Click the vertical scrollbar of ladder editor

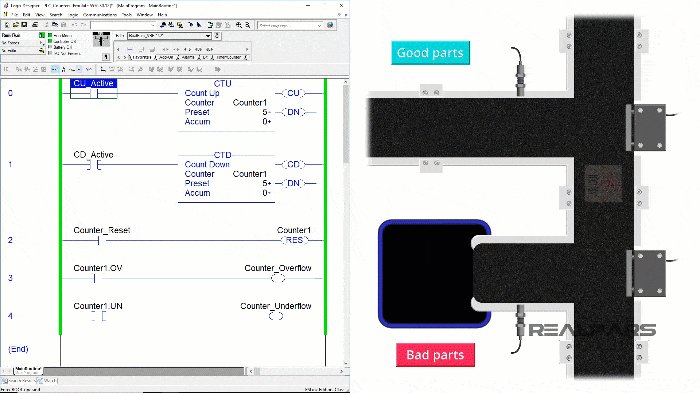tap(346, 222)
